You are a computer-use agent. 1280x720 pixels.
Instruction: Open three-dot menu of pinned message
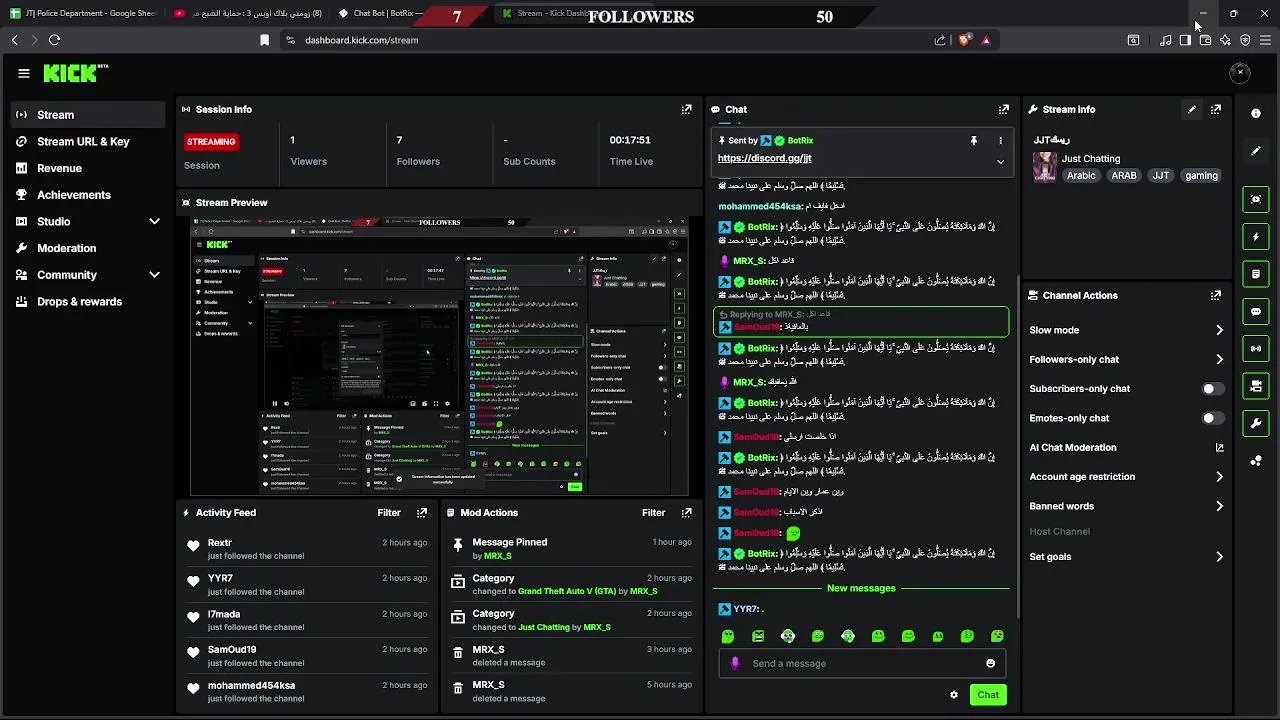point(1000,141)
